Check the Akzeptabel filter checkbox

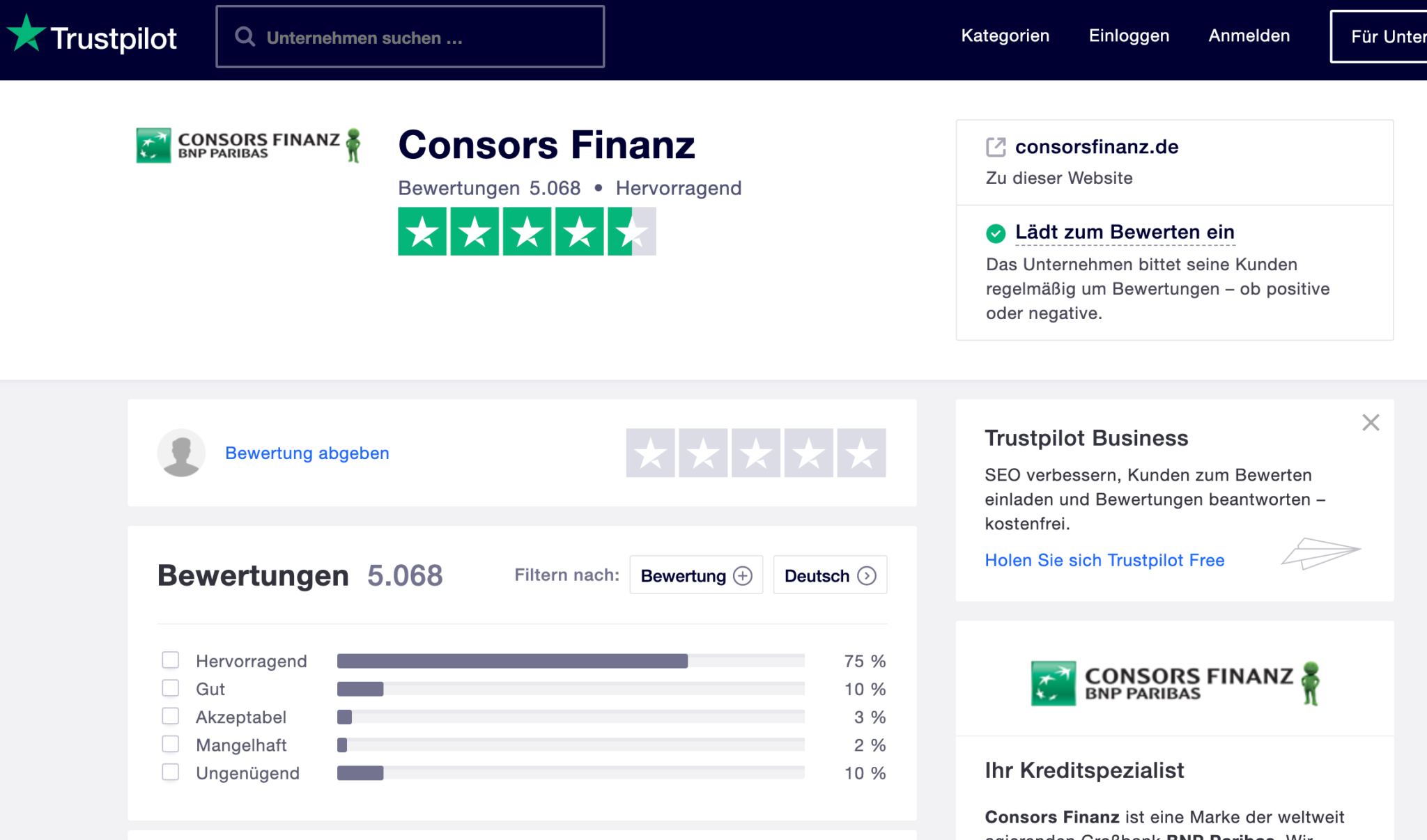pyautogui.click(x=170, y=715)
